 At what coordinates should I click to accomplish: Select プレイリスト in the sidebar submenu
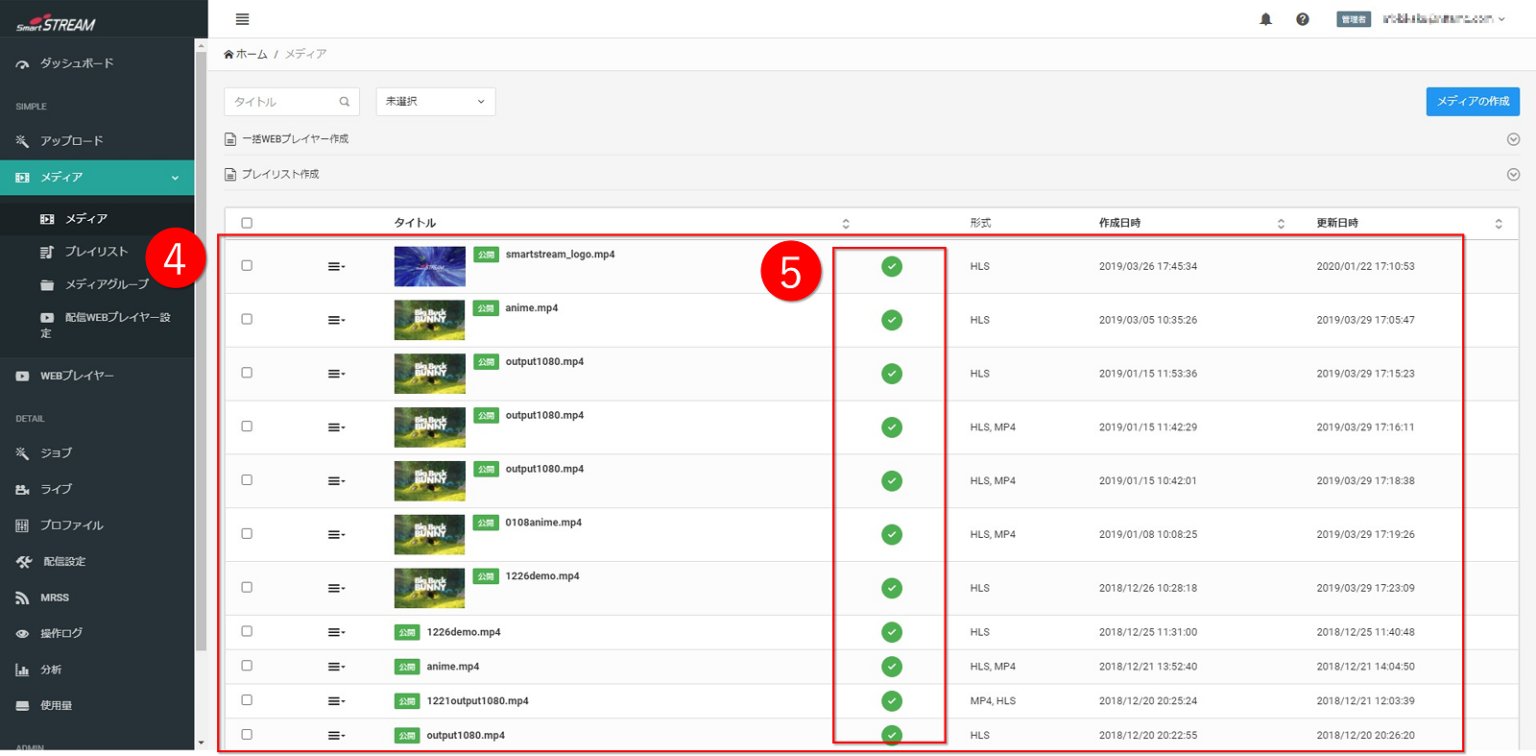click(96, 252)
